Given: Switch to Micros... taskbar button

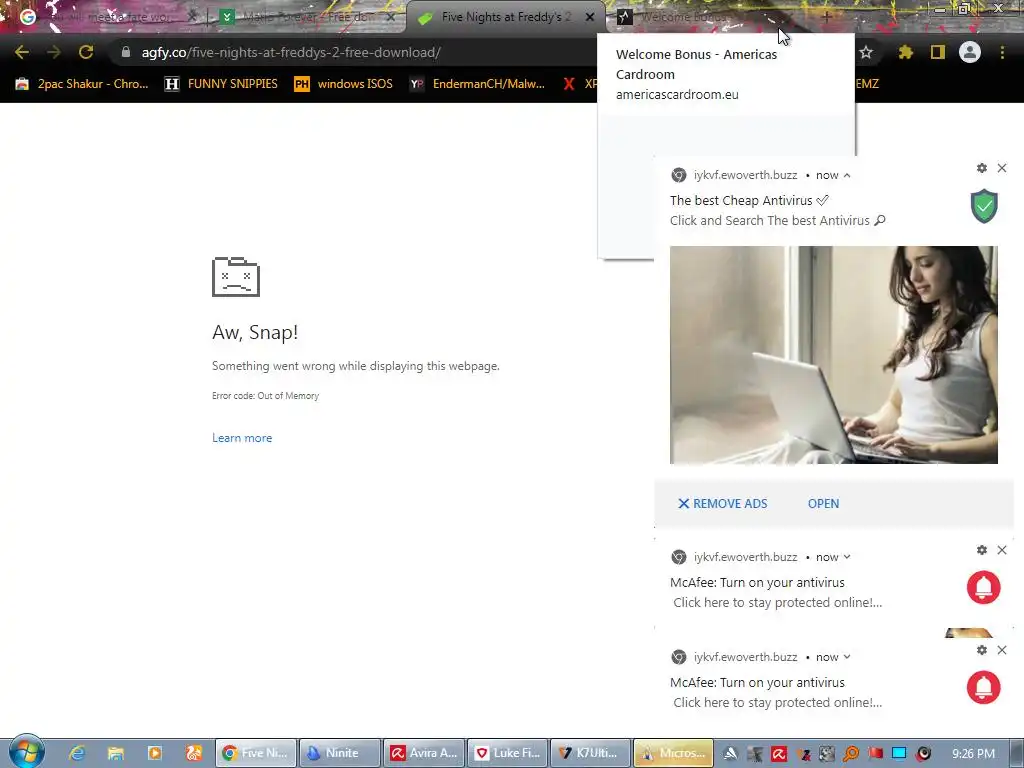Looking at the screenshot, I should pyautogui.click(x=675, y=753).
